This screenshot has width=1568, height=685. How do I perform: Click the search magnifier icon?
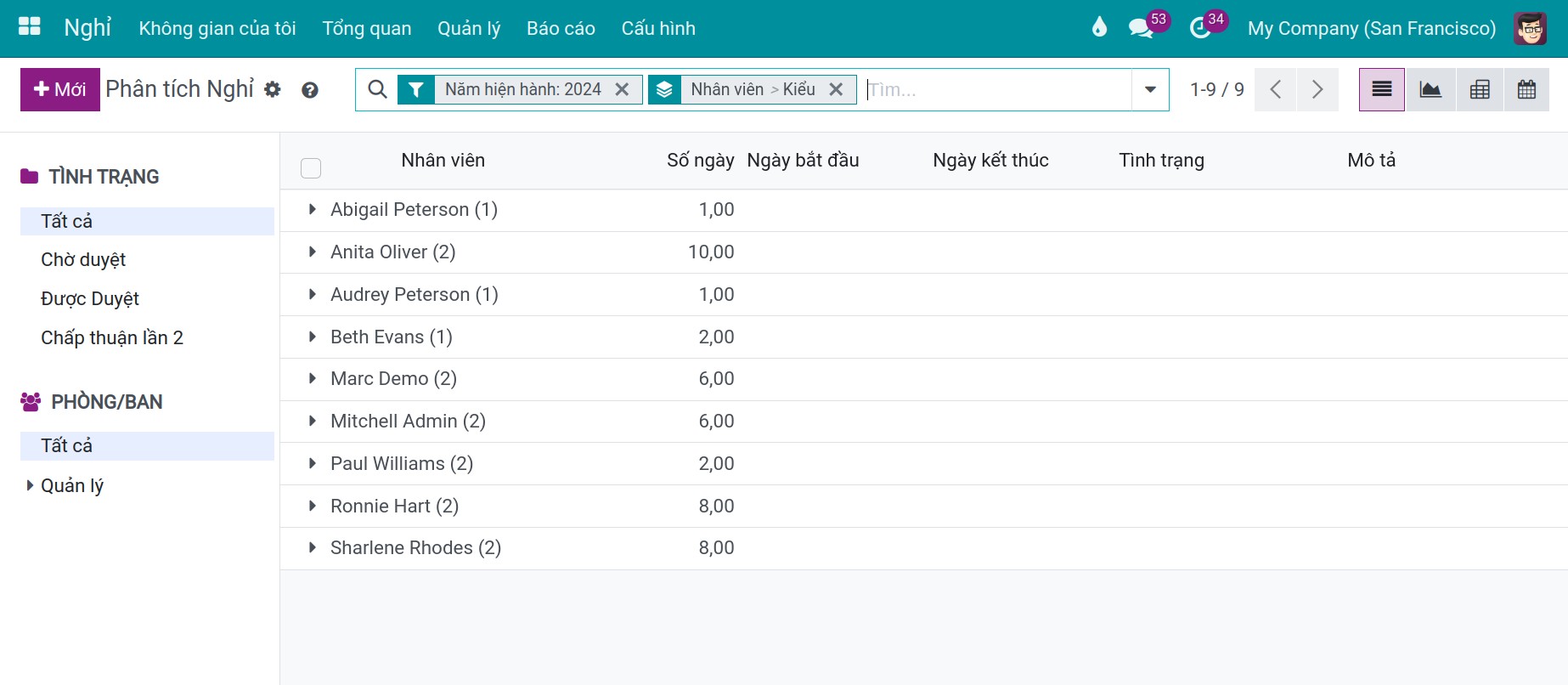coord(377,89)
